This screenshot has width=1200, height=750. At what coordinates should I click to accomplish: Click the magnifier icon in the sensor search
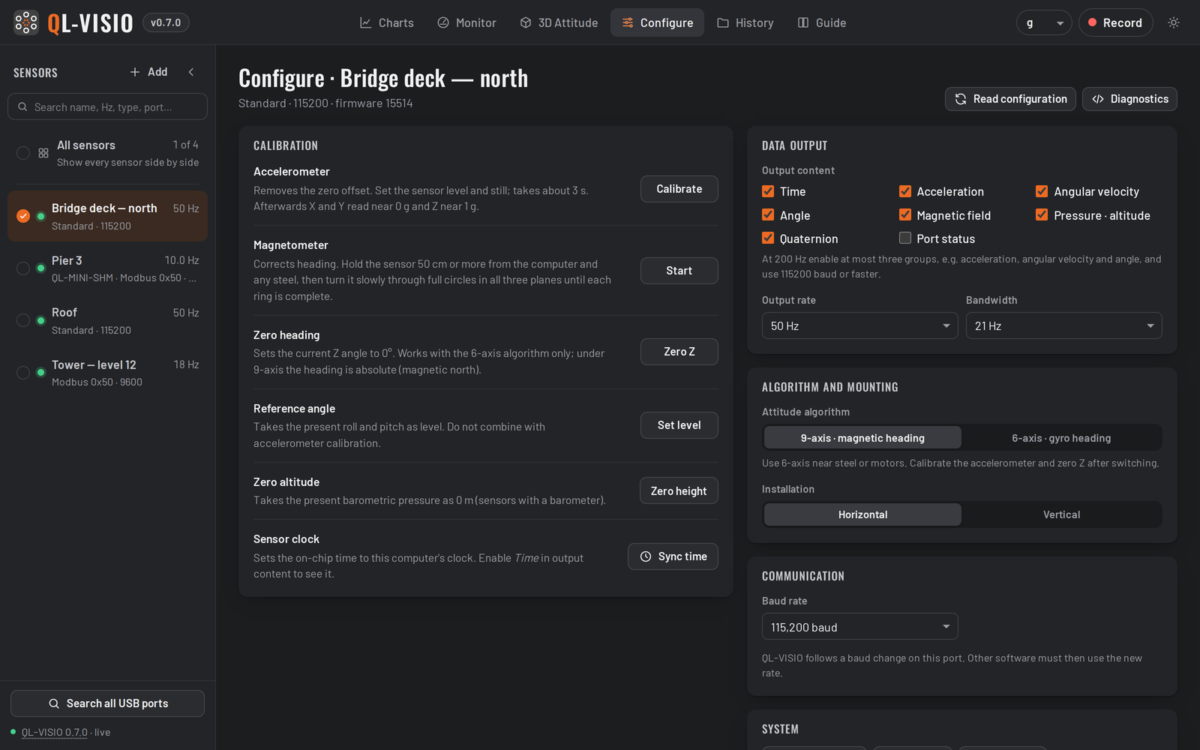coord(22,107)
